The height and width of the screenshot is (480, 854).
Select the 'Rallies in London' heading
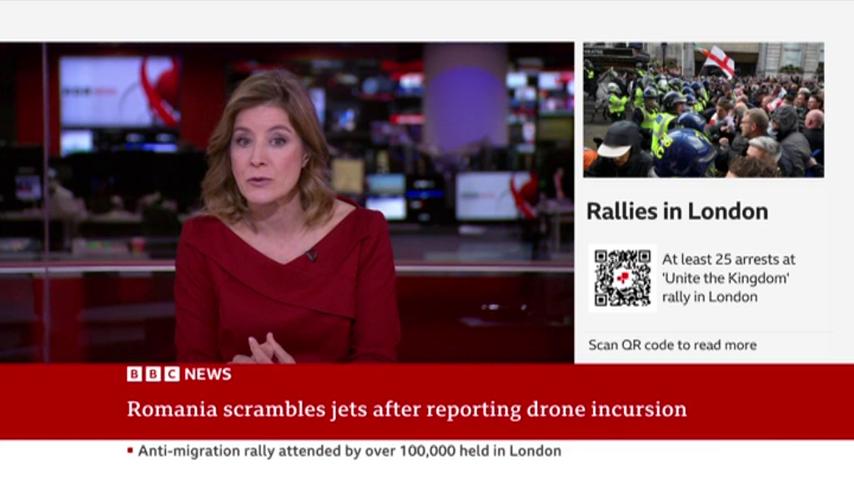pos(677,211)
